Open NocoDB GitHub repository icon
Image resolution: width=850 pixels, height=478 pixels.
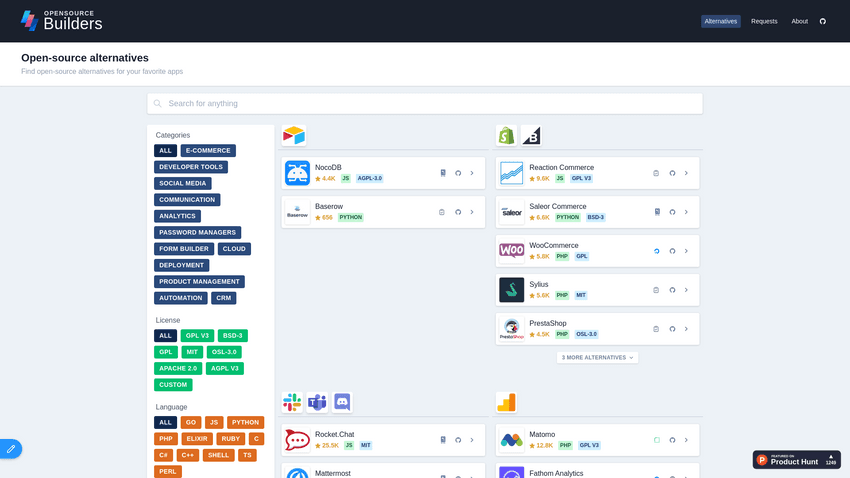click(458, 173)
